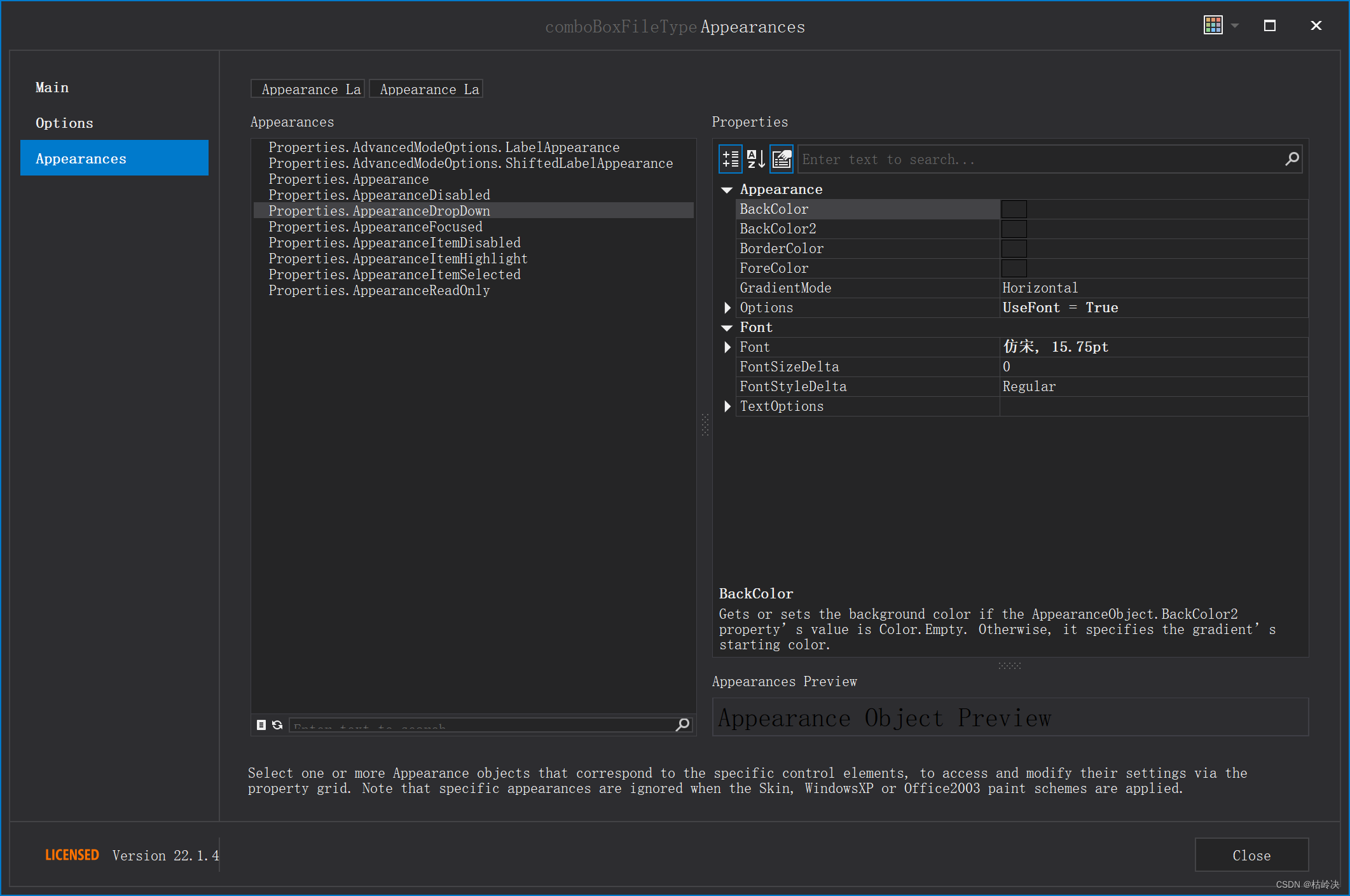Image resolution: width=1350 pixels, height=896 pixels.
Task: Click the first Appearance La button
Action: [x=308, y=89]
